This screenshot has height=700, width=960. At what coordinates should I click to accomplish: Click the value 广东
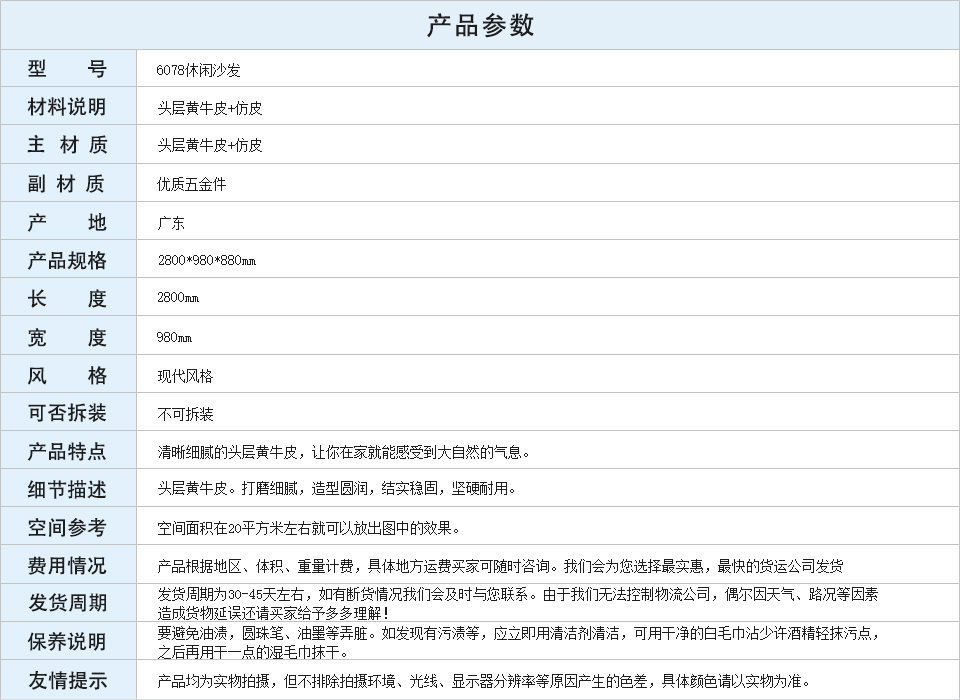pyautogui.click(x=171, y=223)
